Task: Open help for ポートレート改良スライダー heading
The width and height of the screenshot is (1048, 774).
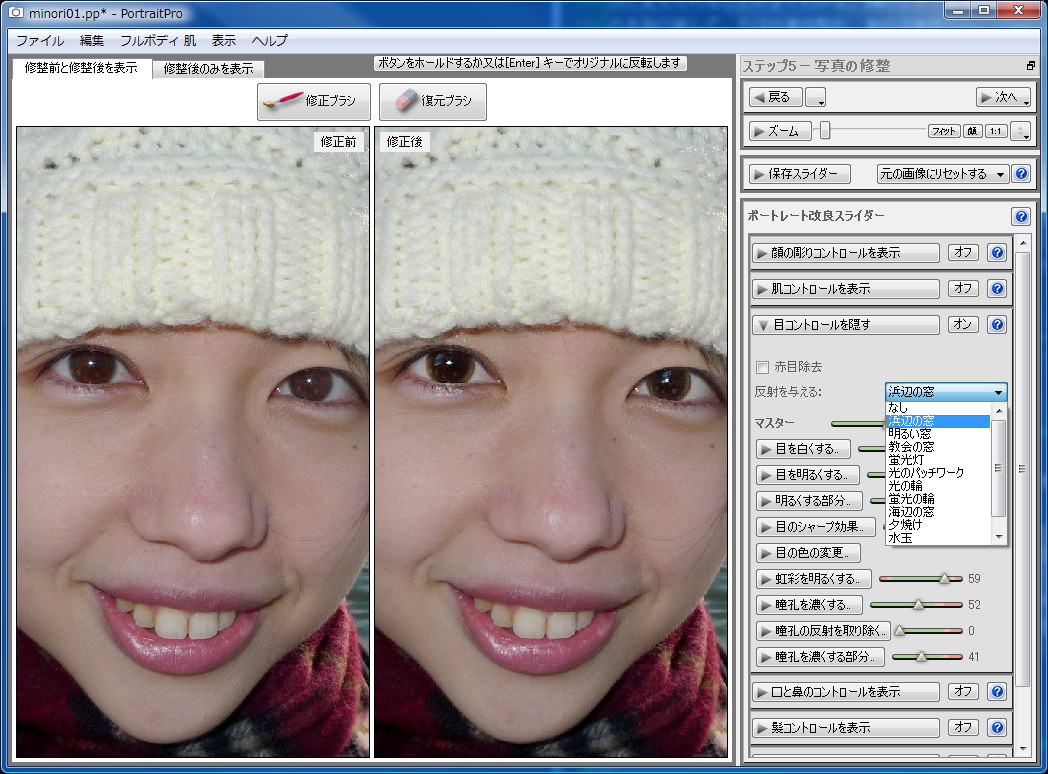Action: [1021, 216]
